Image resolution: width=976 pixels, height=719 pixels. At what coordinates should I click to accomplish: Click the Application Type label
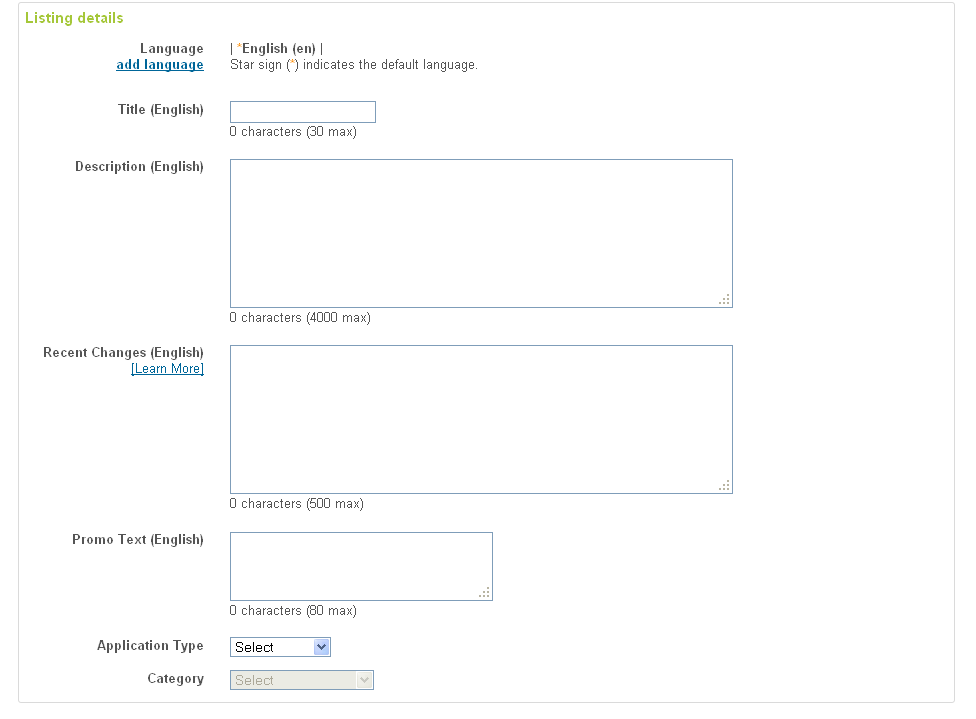pos(150,646)
